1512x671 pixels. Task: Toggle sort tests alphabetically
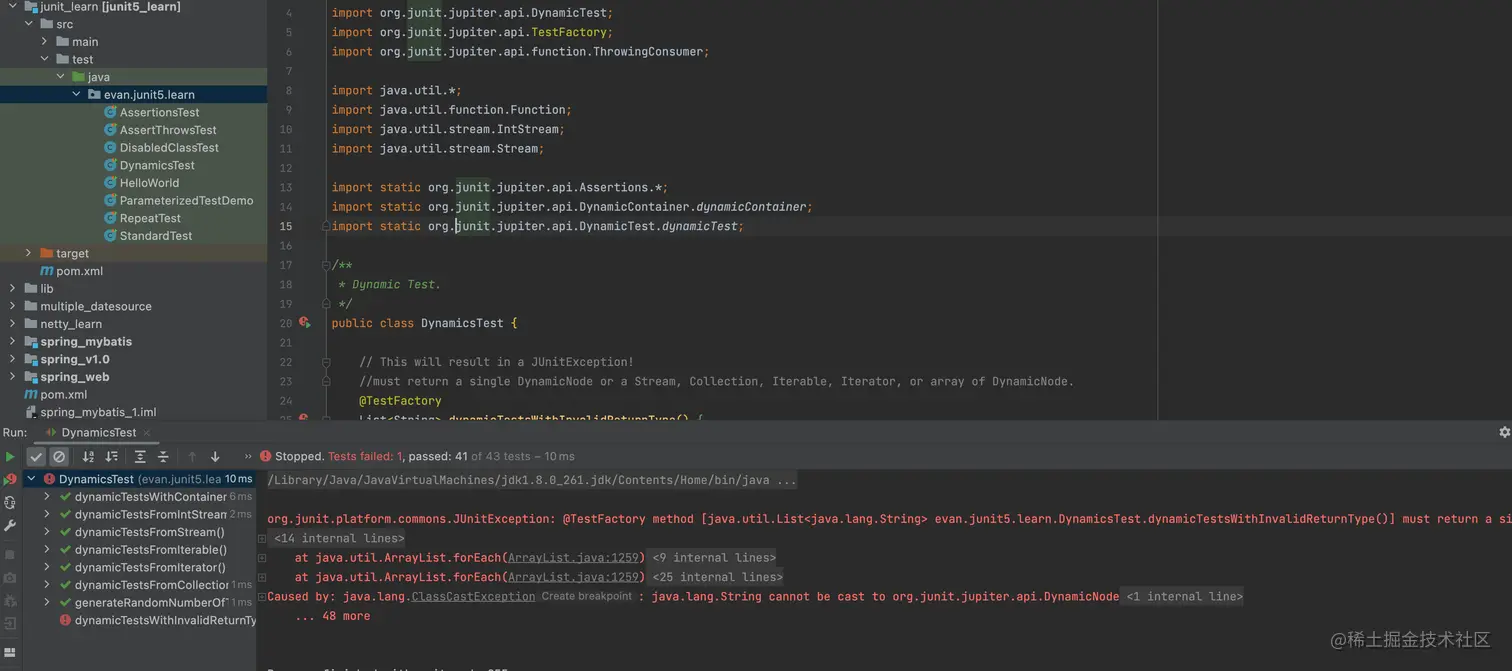point(88,457)
